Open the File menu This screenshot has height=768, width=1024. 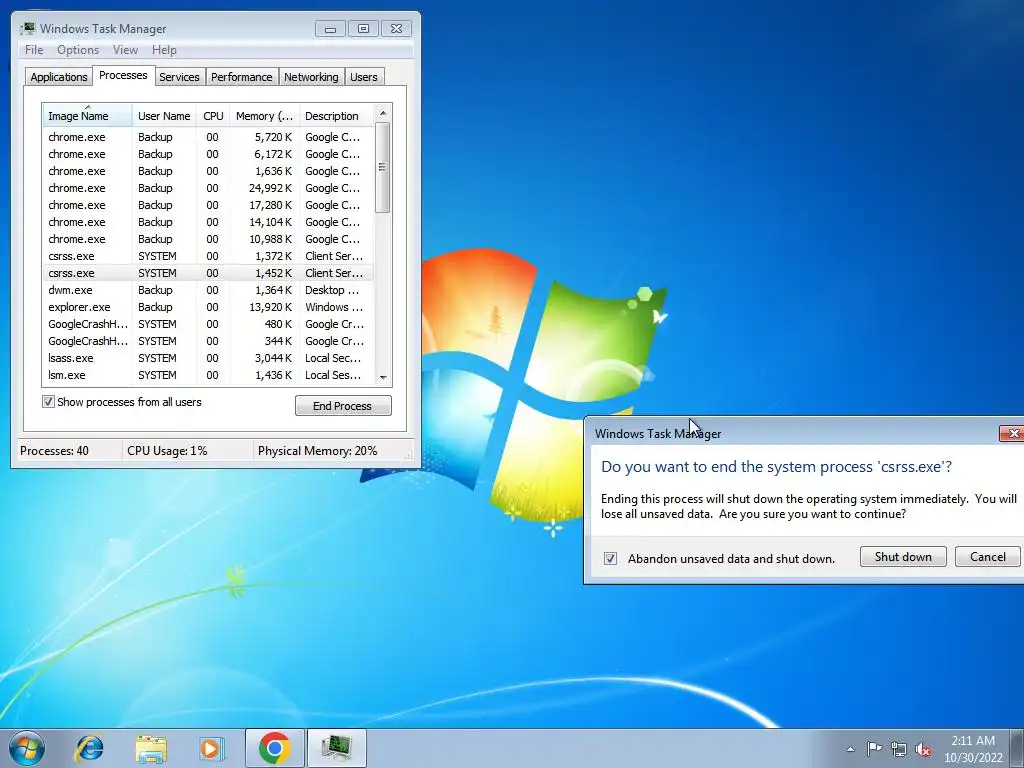[34, 50]
